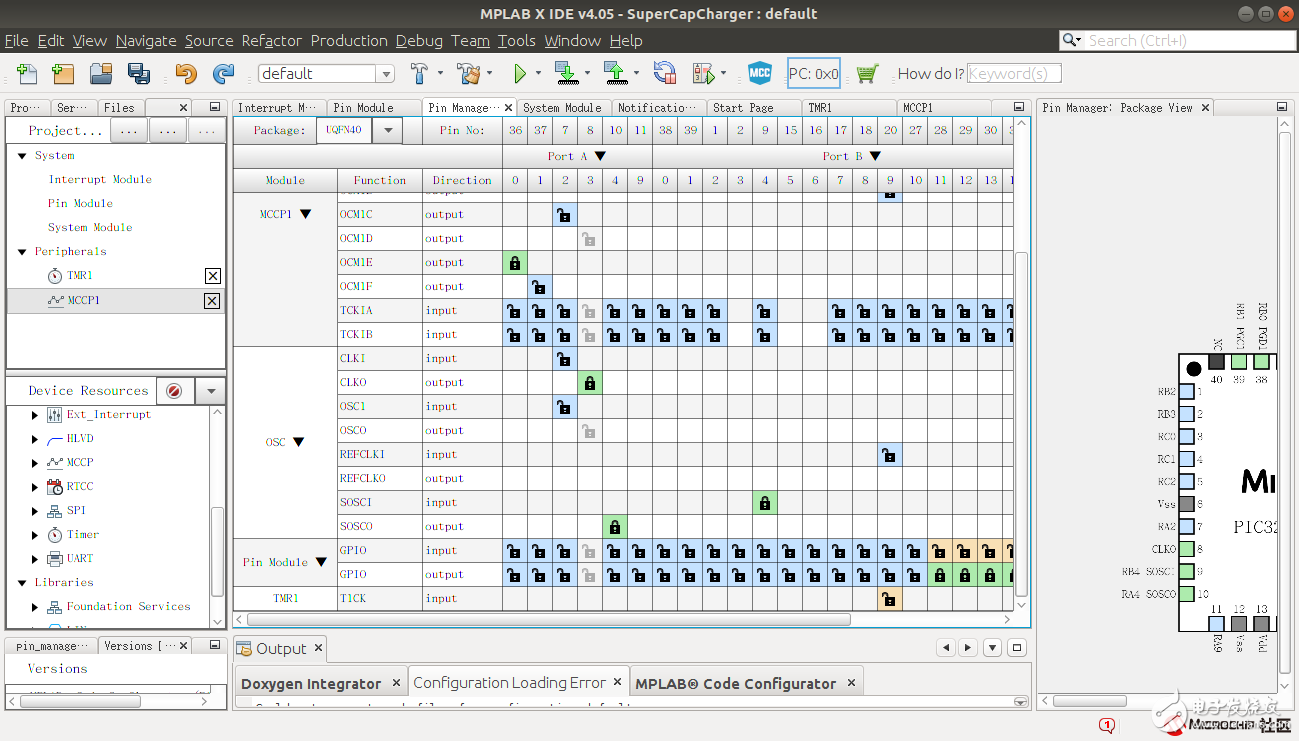This screenshot has height=741, width=1299.
Task: Switch to the System Module tab
Action: click(561, 107)
